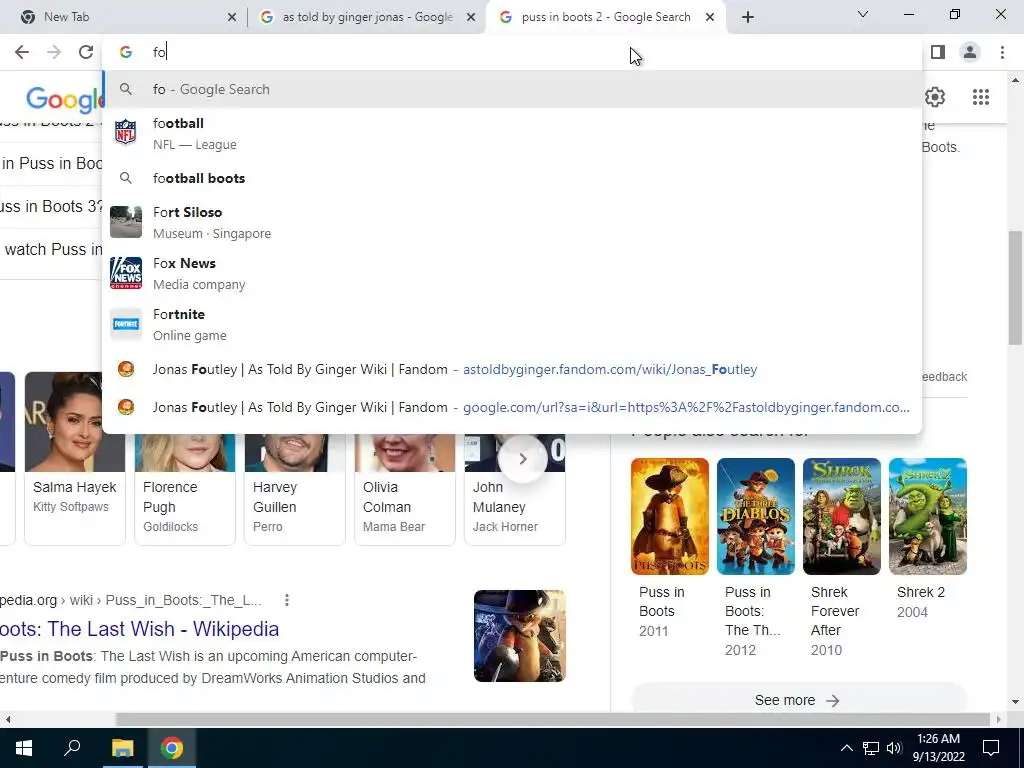
Task: Open Jonas Foutley google.com/url suggestion
Action: 512,408
